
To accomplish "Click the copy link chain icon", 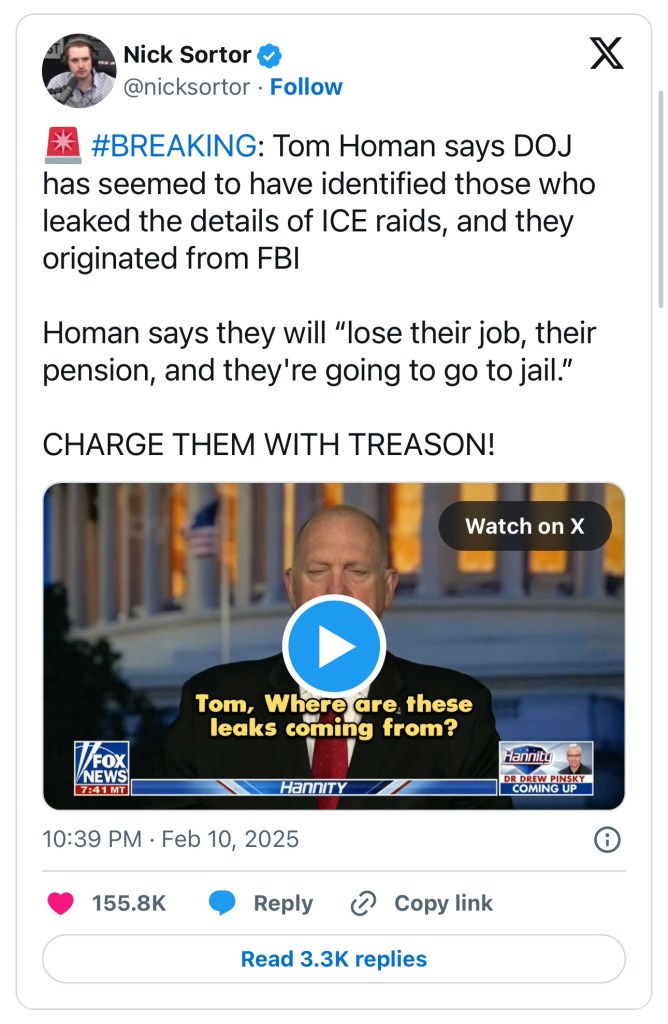I will click(x=363, y=903).
